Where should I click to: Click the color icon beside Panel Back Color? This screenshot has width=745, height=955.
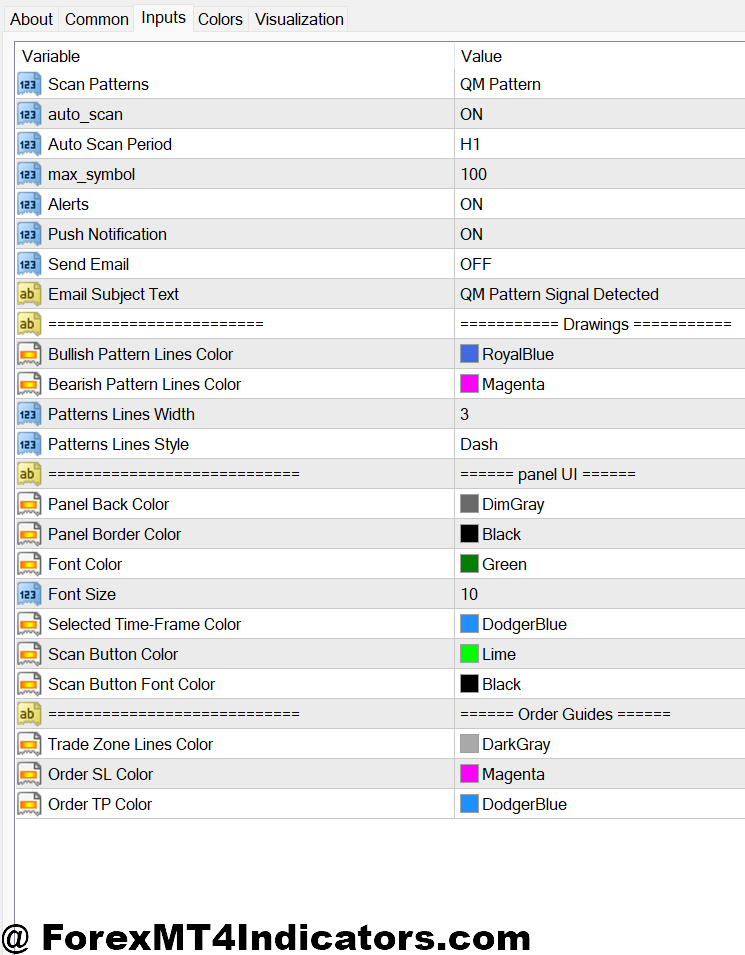coord(29,504)
